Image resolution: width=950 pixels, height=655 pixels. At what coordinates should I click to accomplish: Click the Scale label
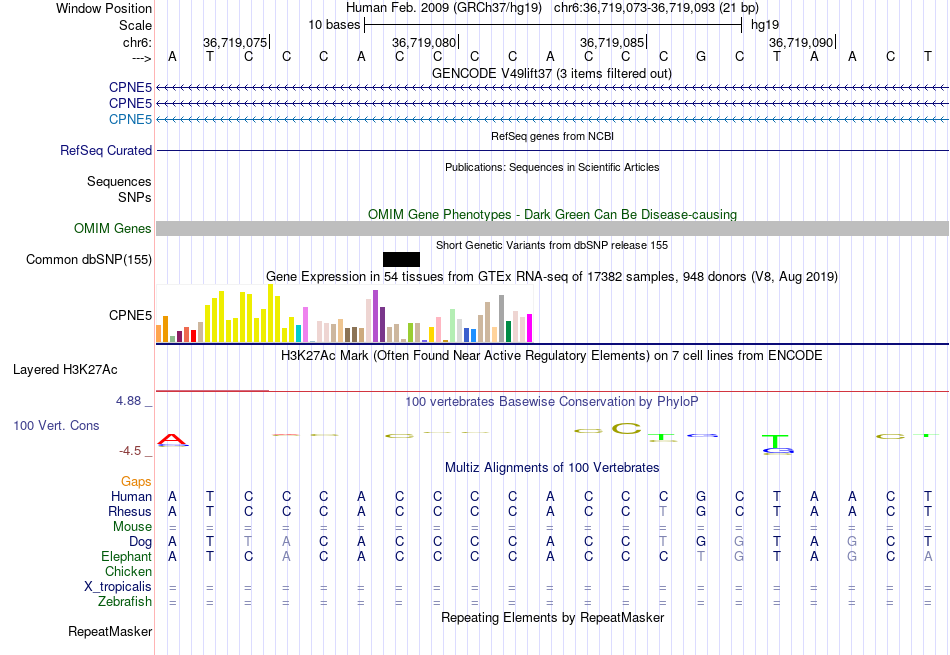(135, 25)
